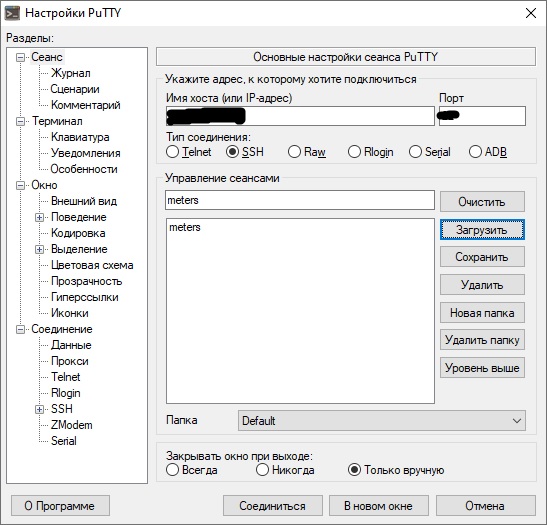Viewport: 547px width, 525px height.
Task: Save the session with Сохранить
Action: pos(482,257)
